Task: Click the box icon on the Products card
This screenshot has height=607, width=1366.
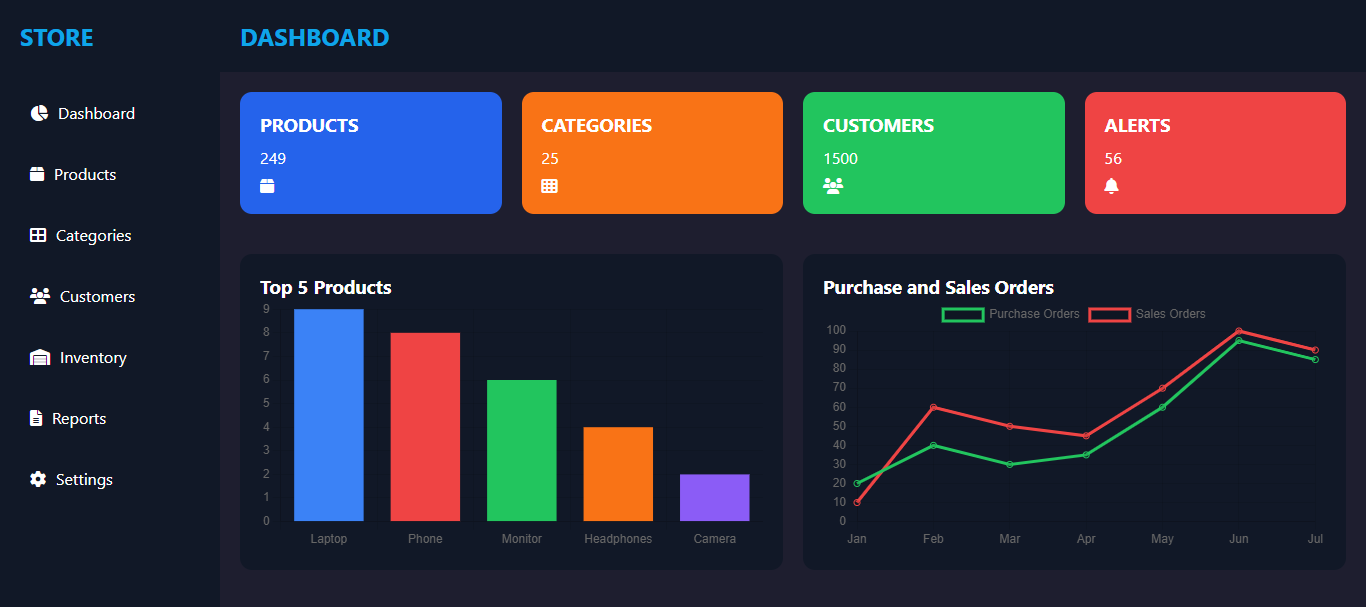Action: 267,185
